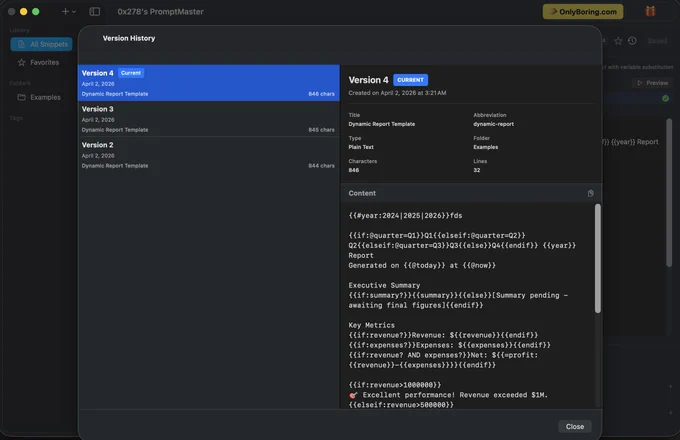This screenshot has height=440, width=680.
Task: Click the Examples folder icon
Action: click(x=21, y=97)
